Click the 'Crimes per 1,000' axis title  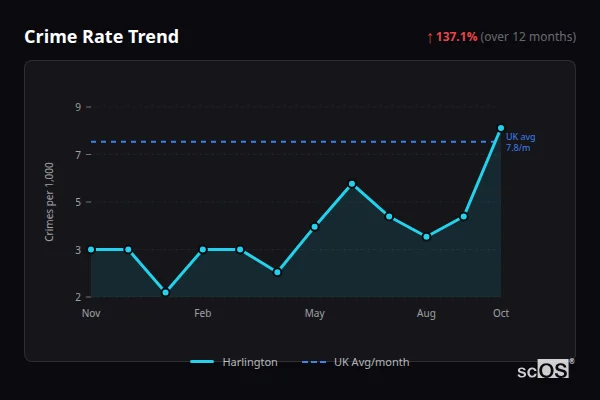[49, 202]
